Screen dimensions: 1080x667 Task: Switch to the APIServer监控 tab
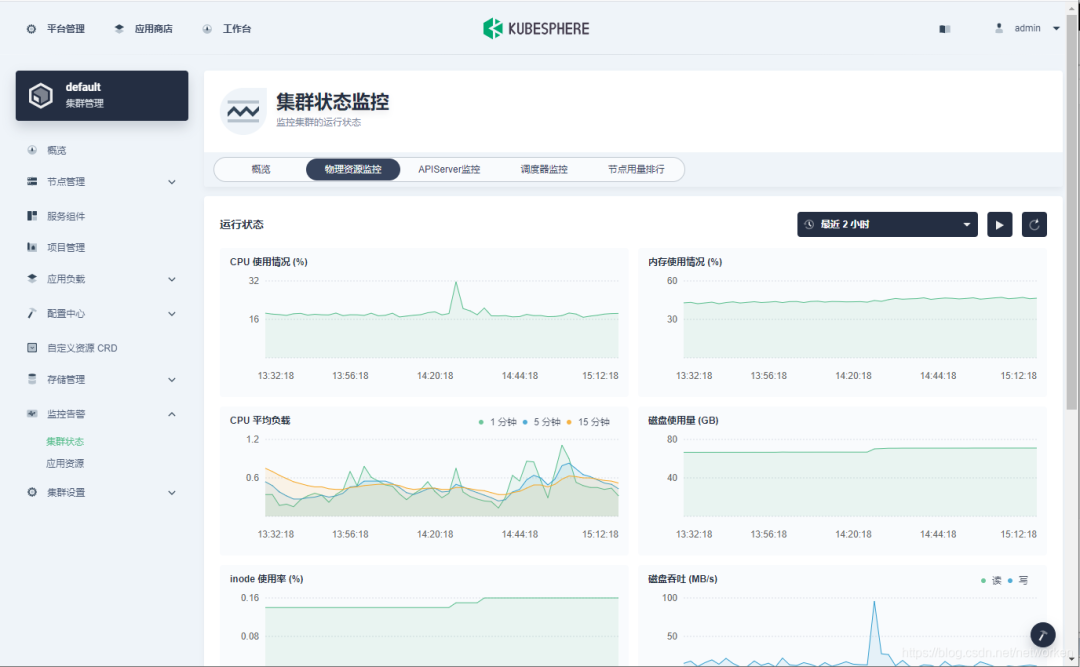(x=449, y=169)
